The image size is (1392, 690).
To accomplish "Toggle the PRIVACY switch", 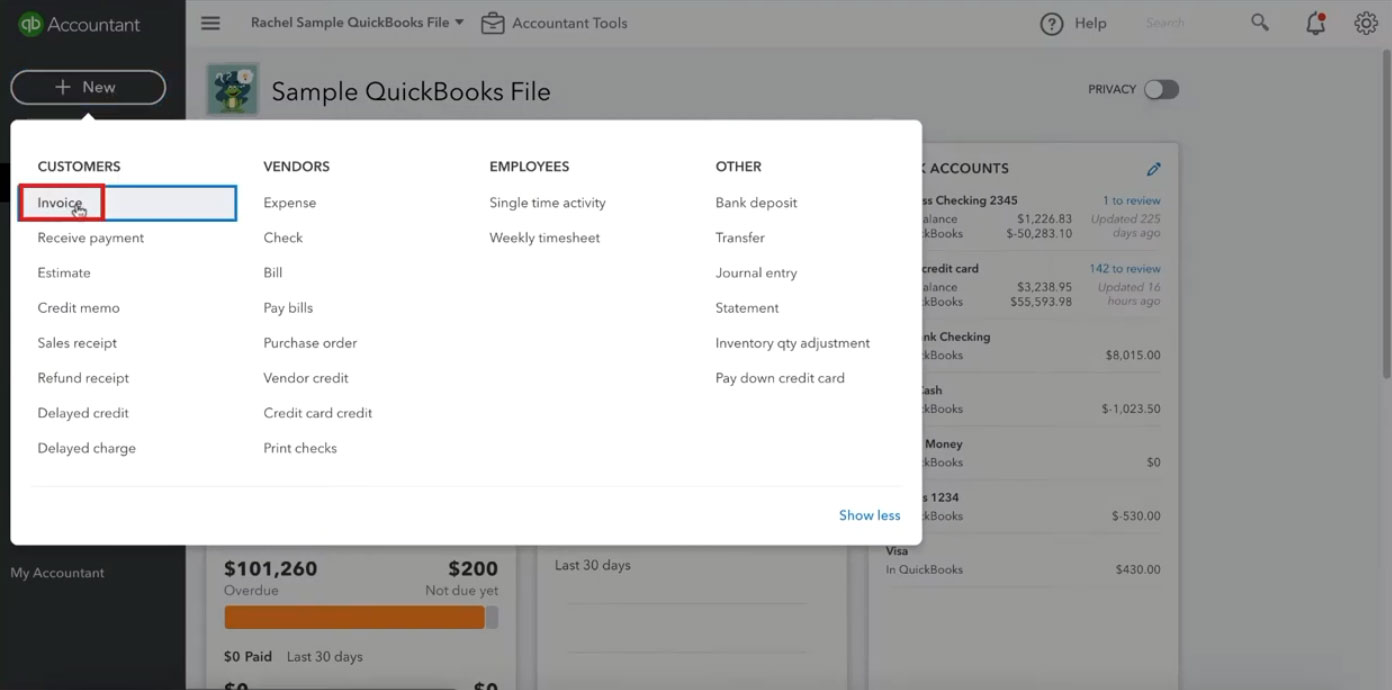I will [x=1162, y=89].
